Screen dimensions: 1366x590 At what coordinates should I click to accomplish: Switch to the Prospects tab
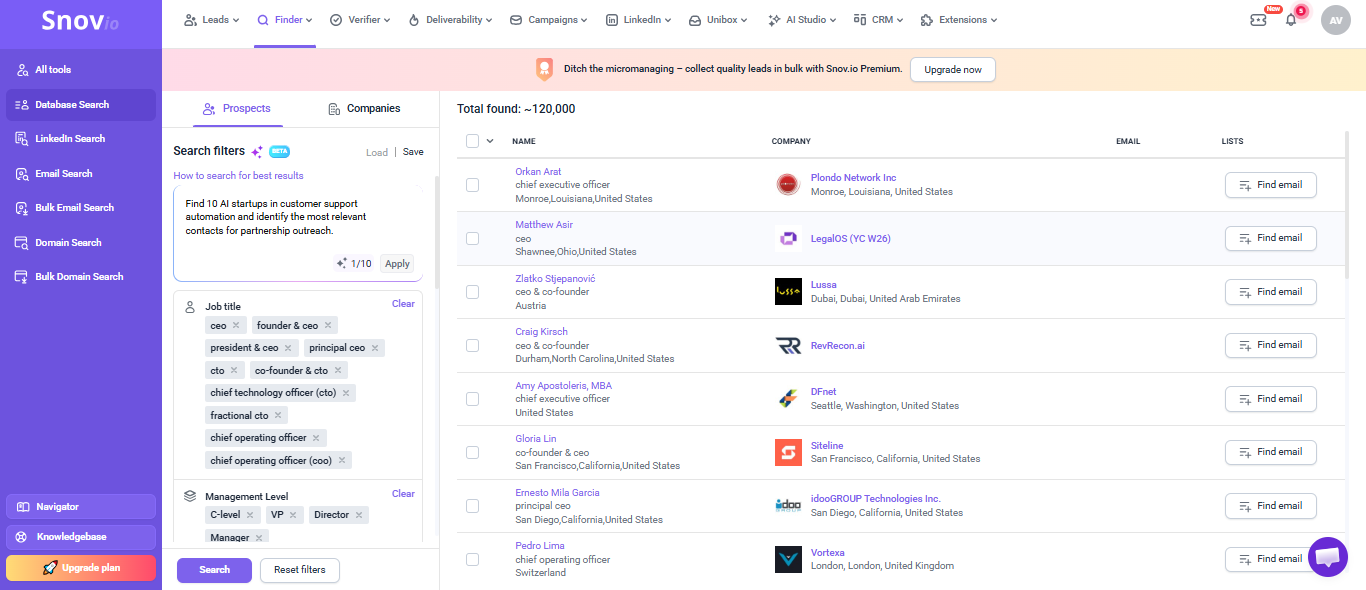point(237,108)
